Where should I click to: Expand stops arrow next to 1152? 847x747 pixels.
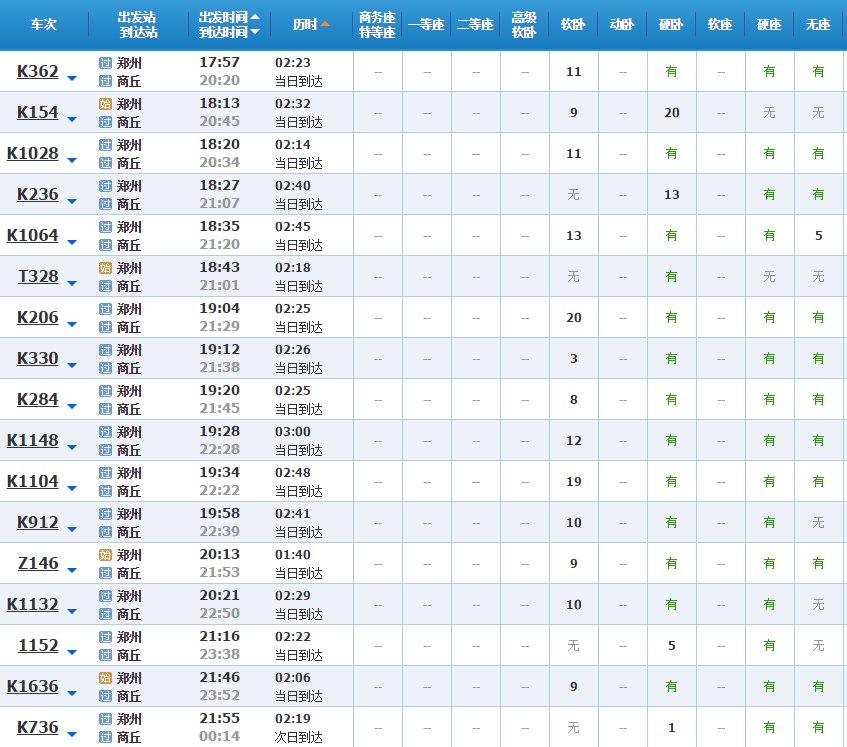[x=72, y=652]
